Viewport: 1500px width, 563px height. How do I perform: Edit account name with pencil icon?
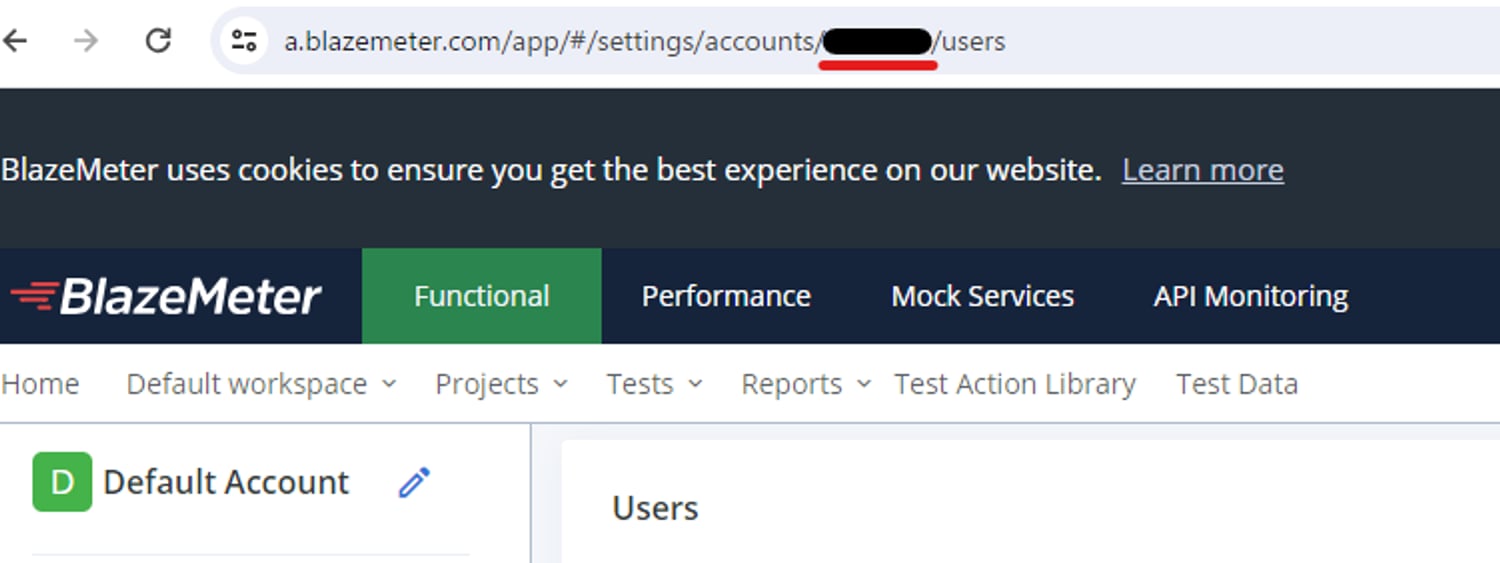pos(414,482)
